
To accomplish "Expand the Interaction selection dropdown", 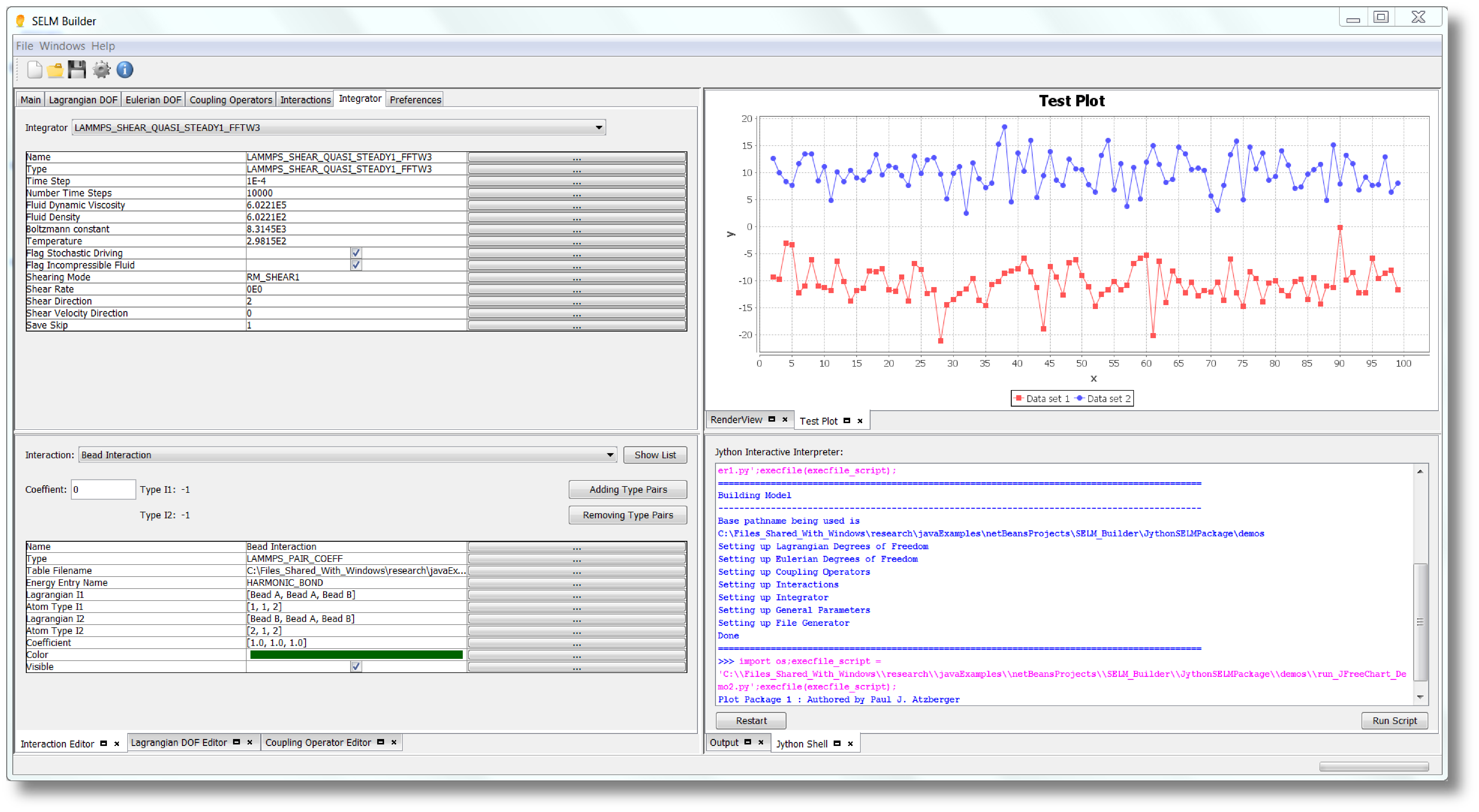I will (610, 455).
